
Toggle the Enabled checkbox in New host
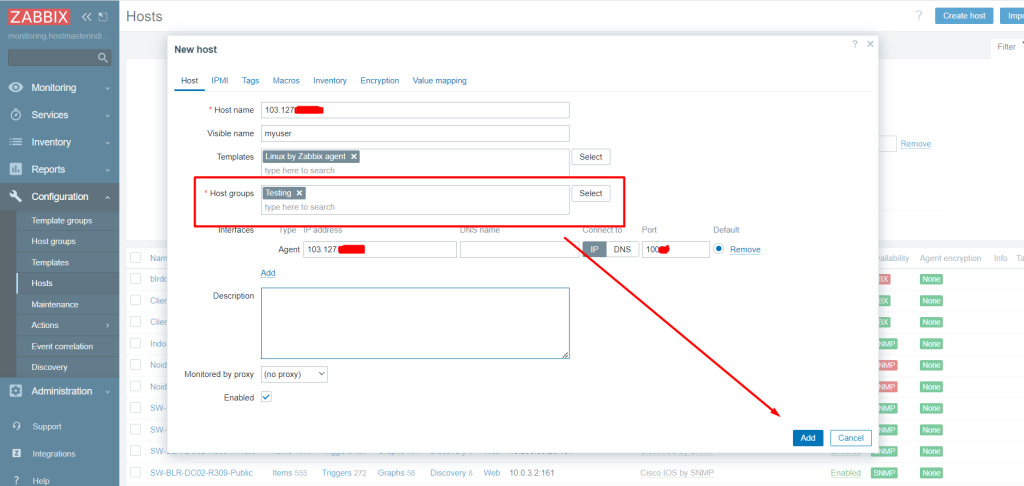point(266,397)
